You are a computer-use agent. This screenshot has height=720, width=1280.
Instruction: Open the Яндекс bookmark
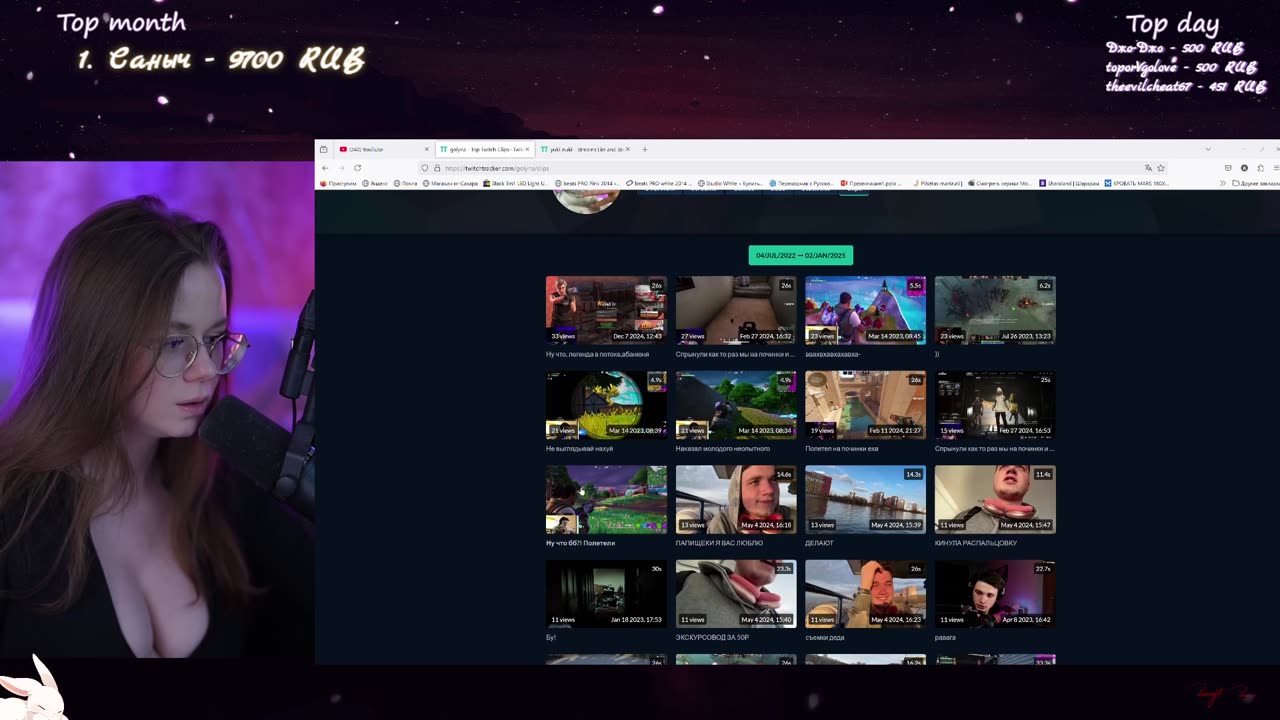tap(377, 183)
